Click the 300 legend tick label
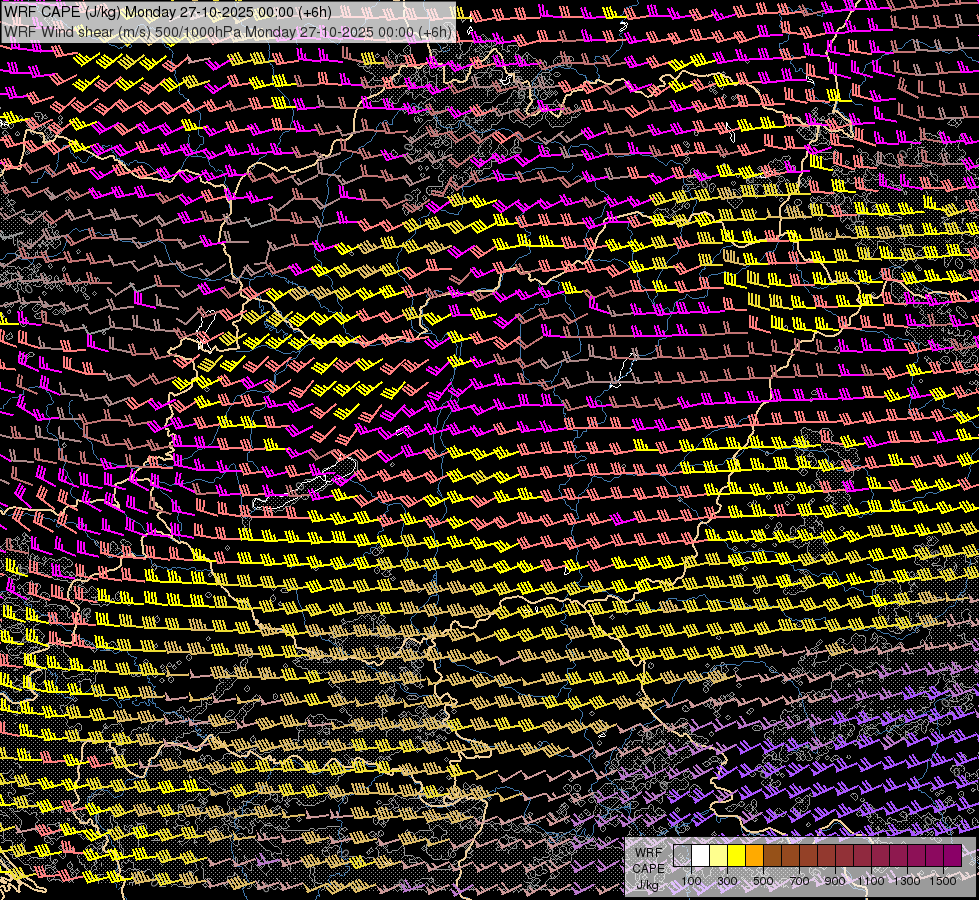979x900 pixels. click(727, 881)
